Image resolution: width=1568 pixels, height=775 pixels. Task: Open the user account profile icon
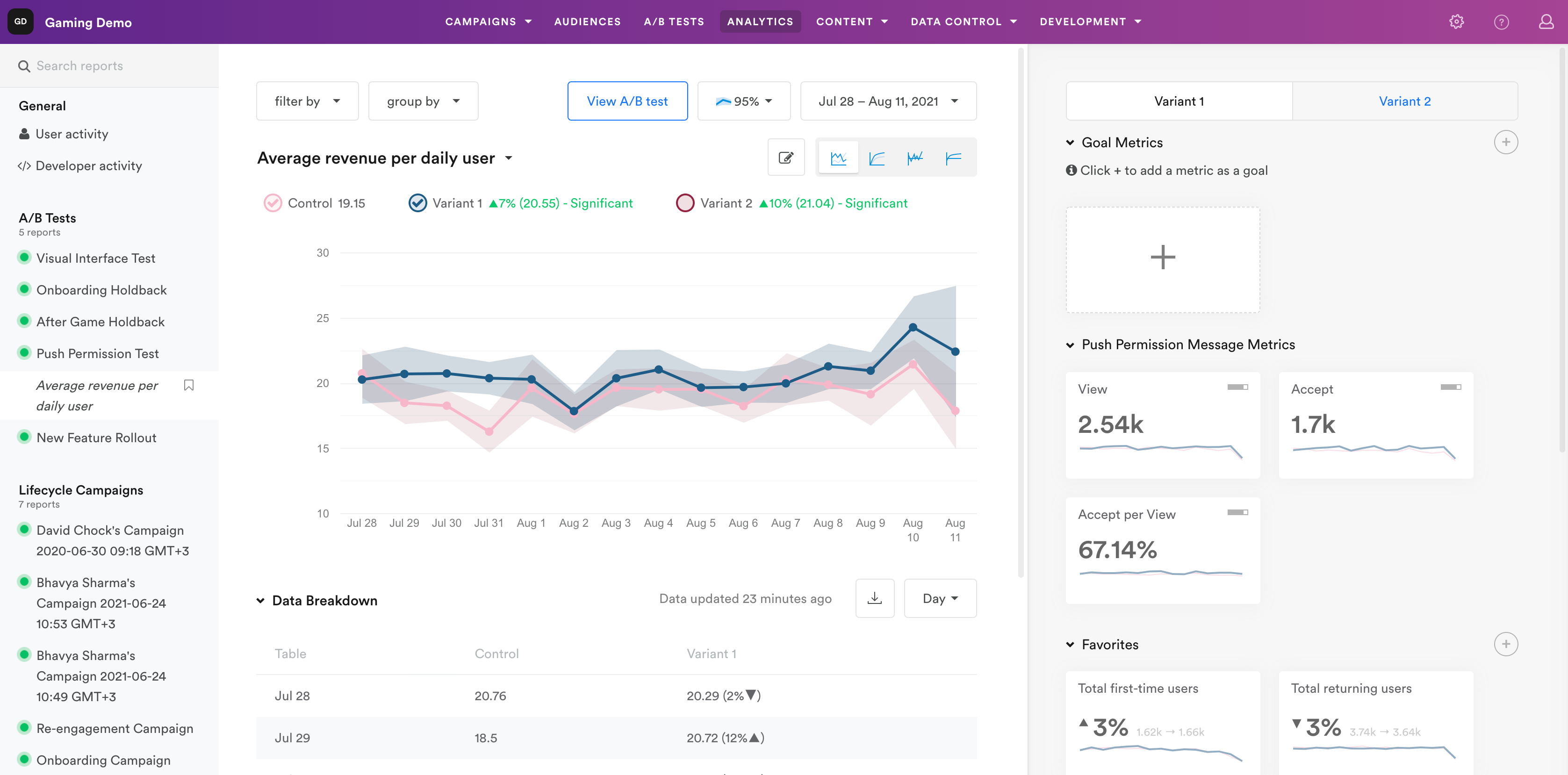(x=1546, y=22)
